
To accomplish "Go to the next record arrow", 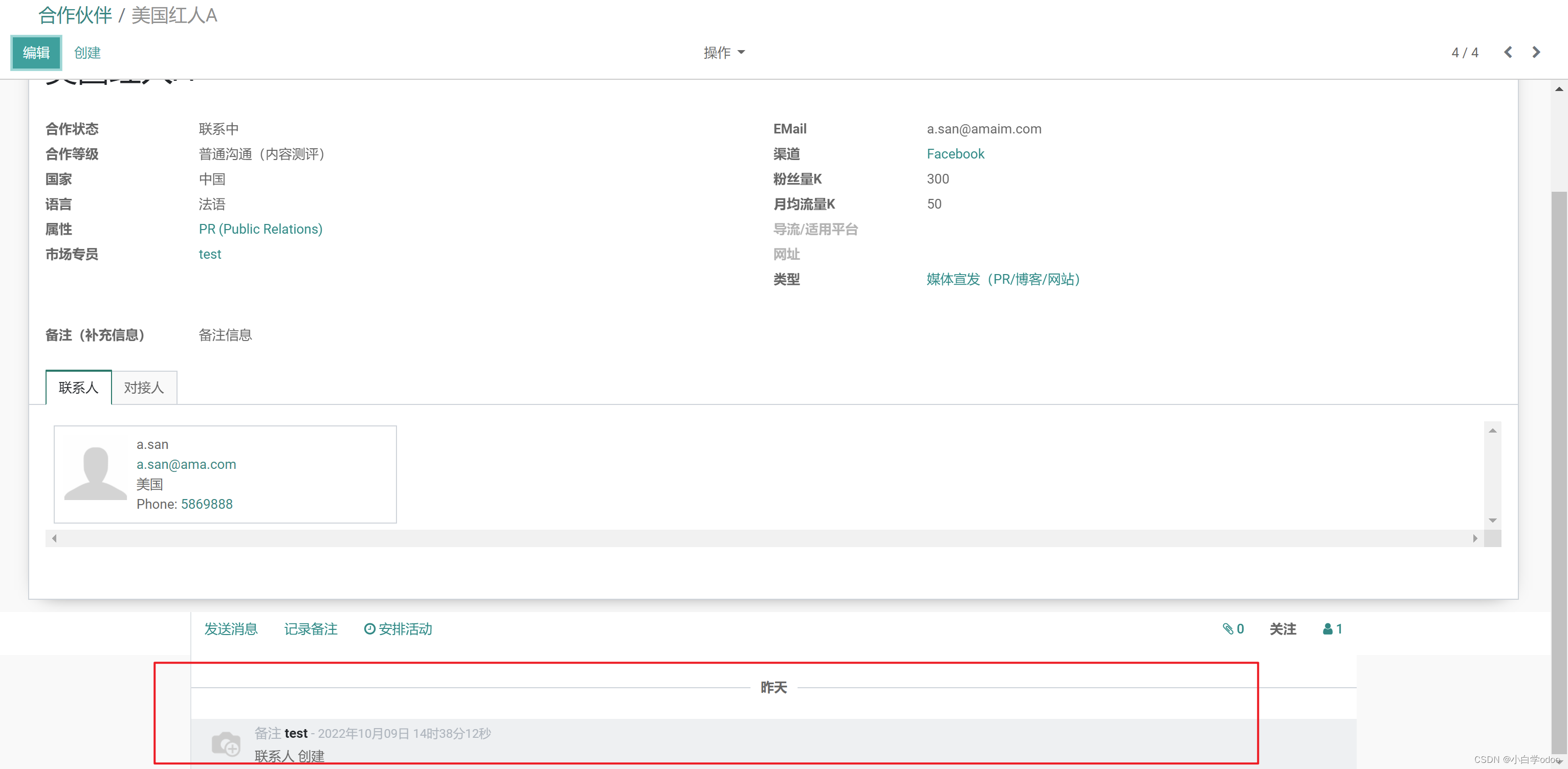I will point(1536,52).
